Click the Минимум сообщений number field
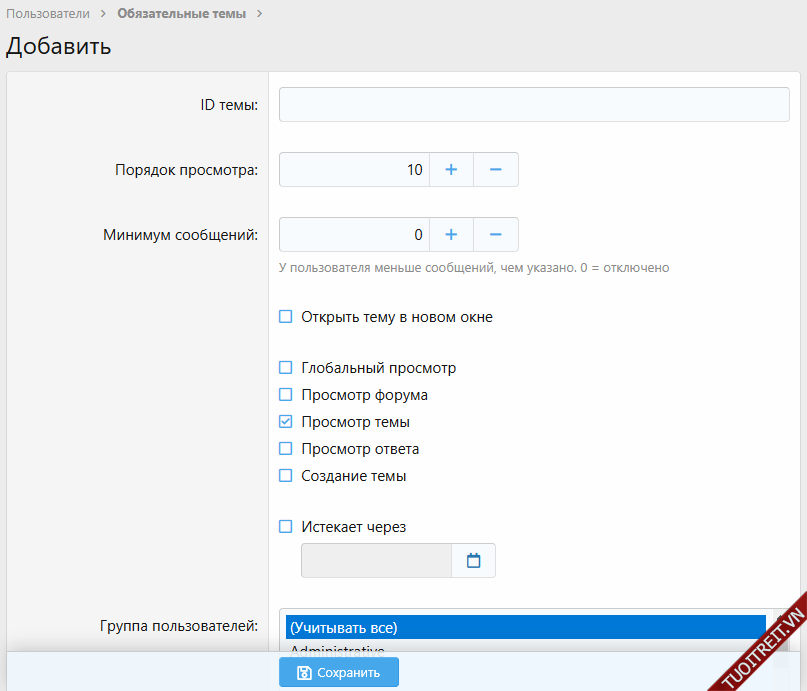 click(354, 235)
